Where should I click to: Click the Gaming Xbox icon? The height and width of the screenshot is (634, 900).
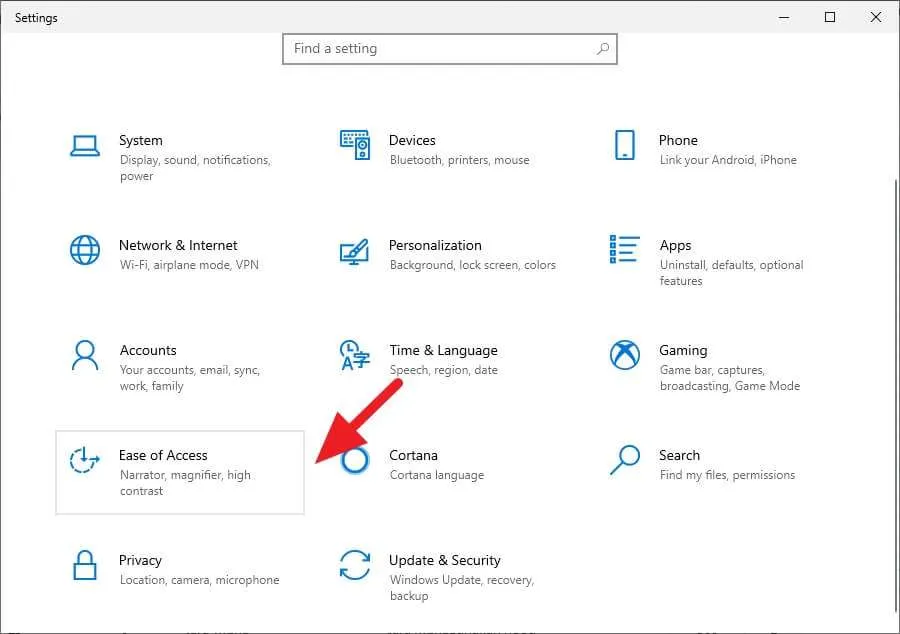624,355
